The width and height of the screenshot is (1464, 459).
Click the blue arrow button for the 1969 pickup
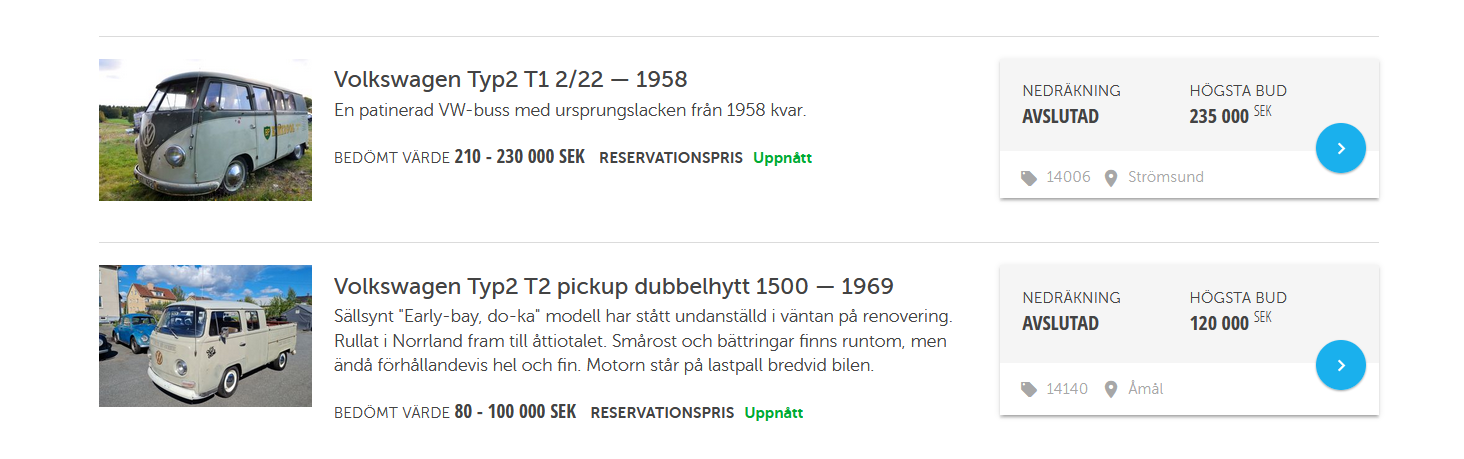1340,365
